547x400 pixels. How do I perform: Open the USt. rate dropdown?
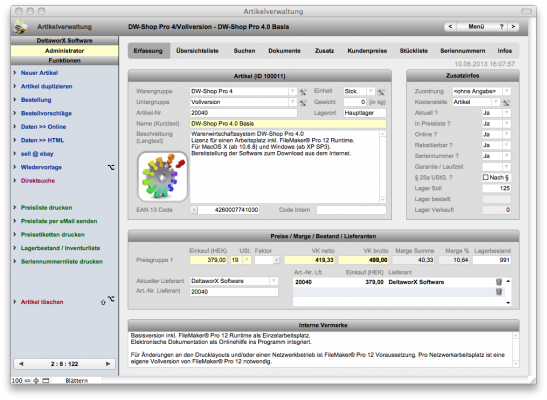(x=247, y=260)
